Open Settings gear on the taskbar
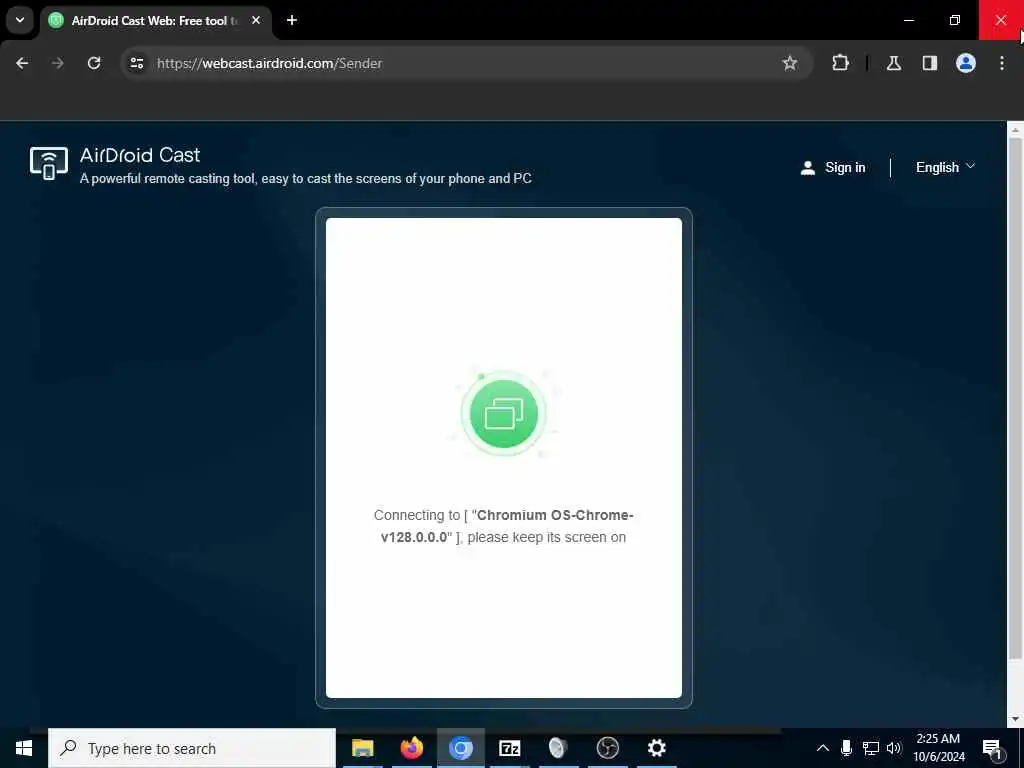 656,748
